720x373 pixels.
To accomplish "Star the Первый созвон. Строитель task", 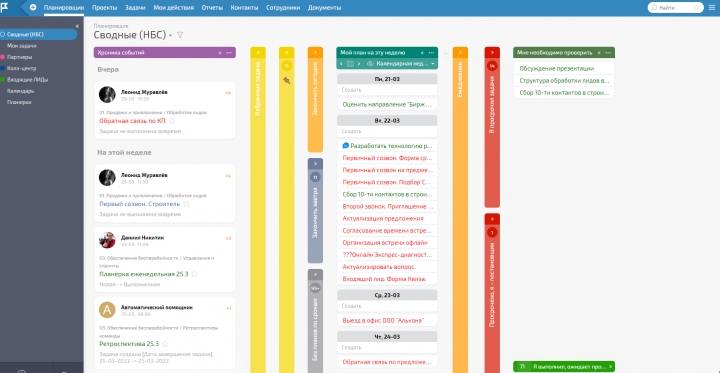I will tap(186, 203).
